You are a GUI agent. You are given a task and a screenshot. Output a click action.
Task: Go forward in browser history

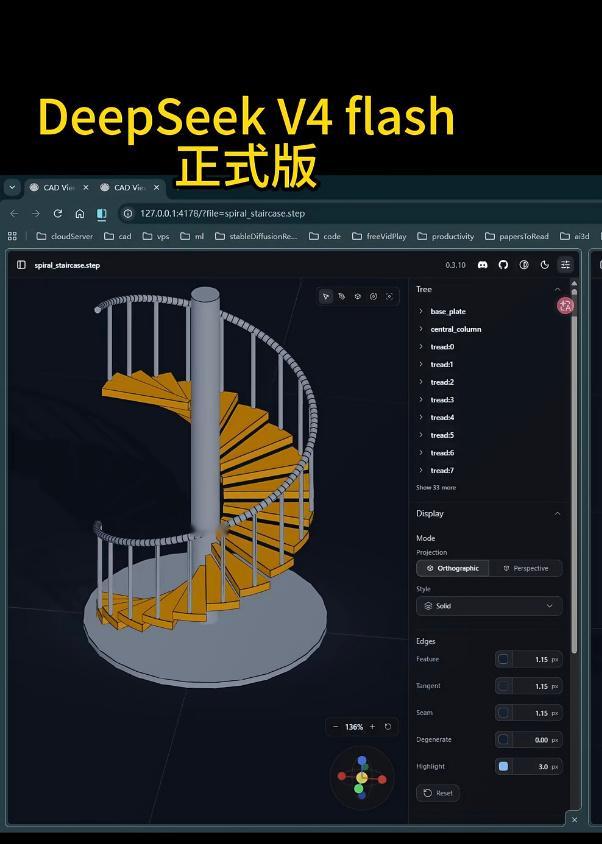click(x=36, y=213)
